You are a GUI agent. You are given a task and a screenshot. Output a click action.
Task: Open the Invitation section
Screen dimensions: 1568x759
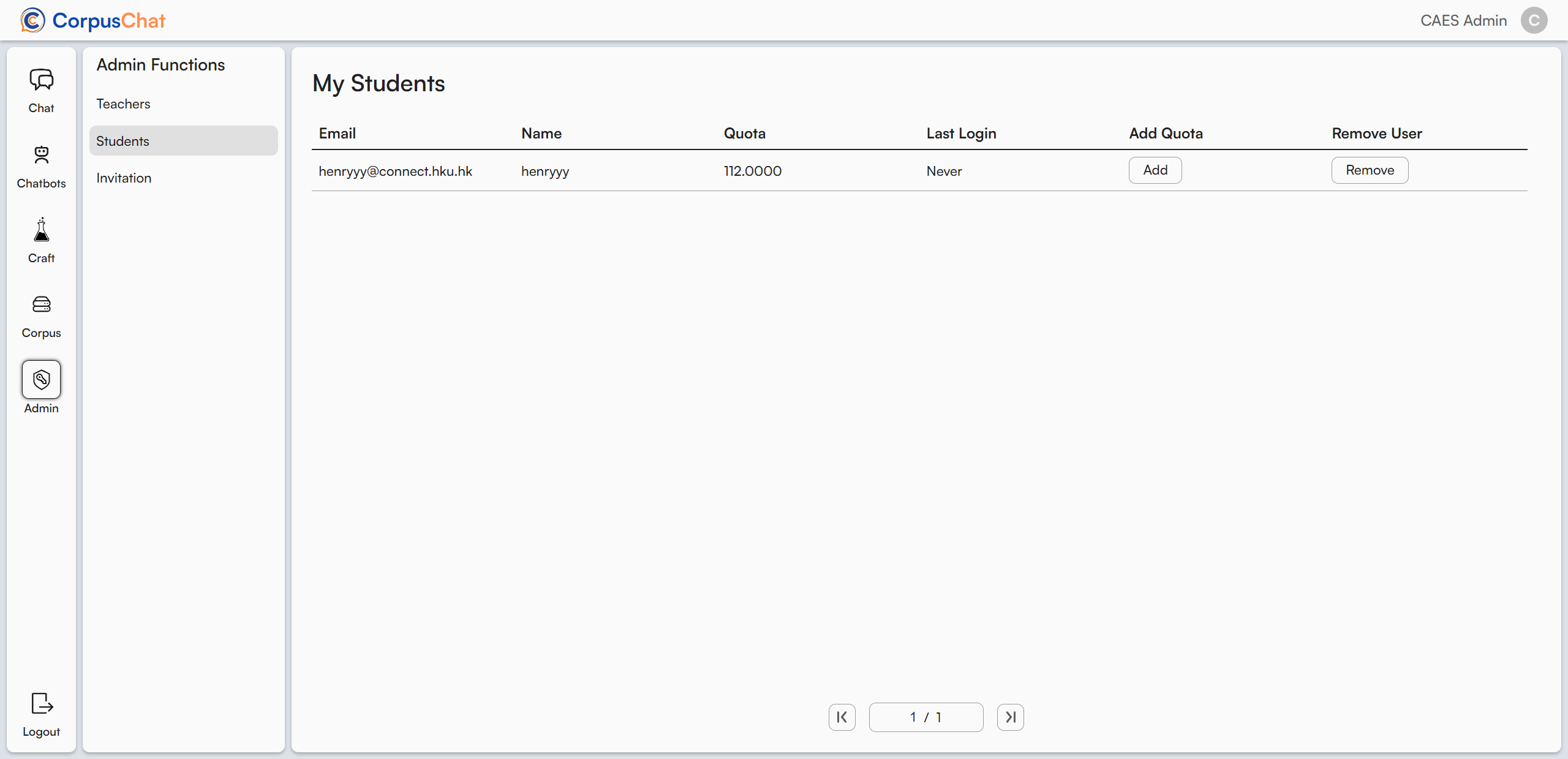pyautogui.click(x=124, y=178)
